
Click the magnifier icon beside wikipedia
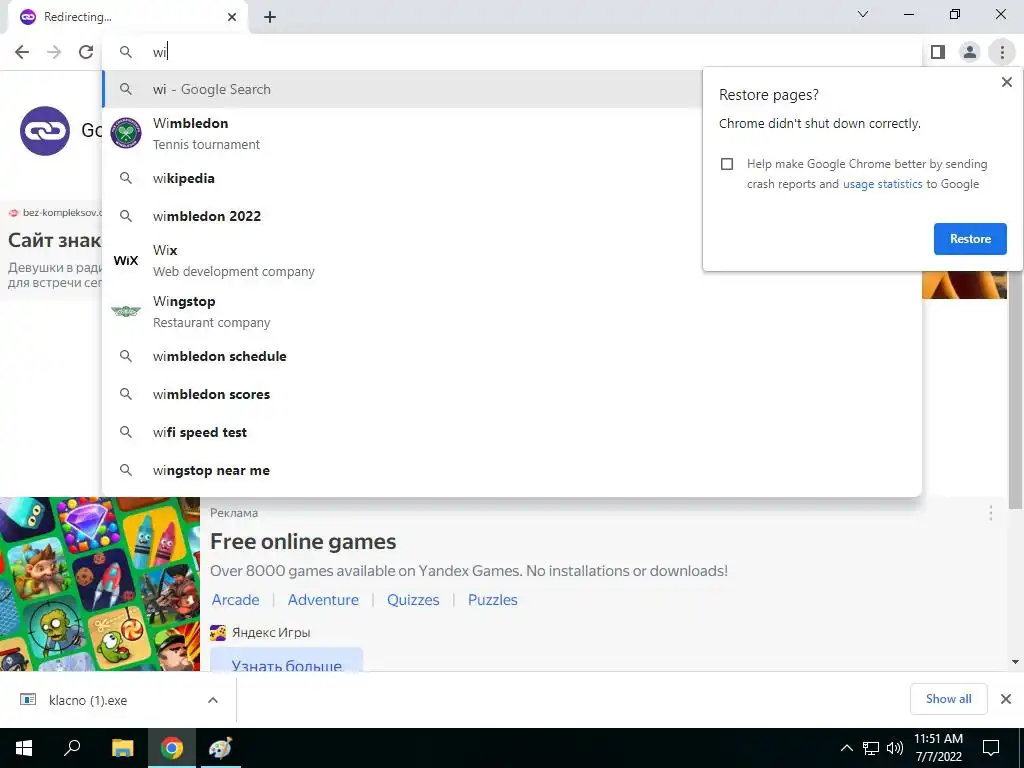pyautogui.click(x=126, y=178)
